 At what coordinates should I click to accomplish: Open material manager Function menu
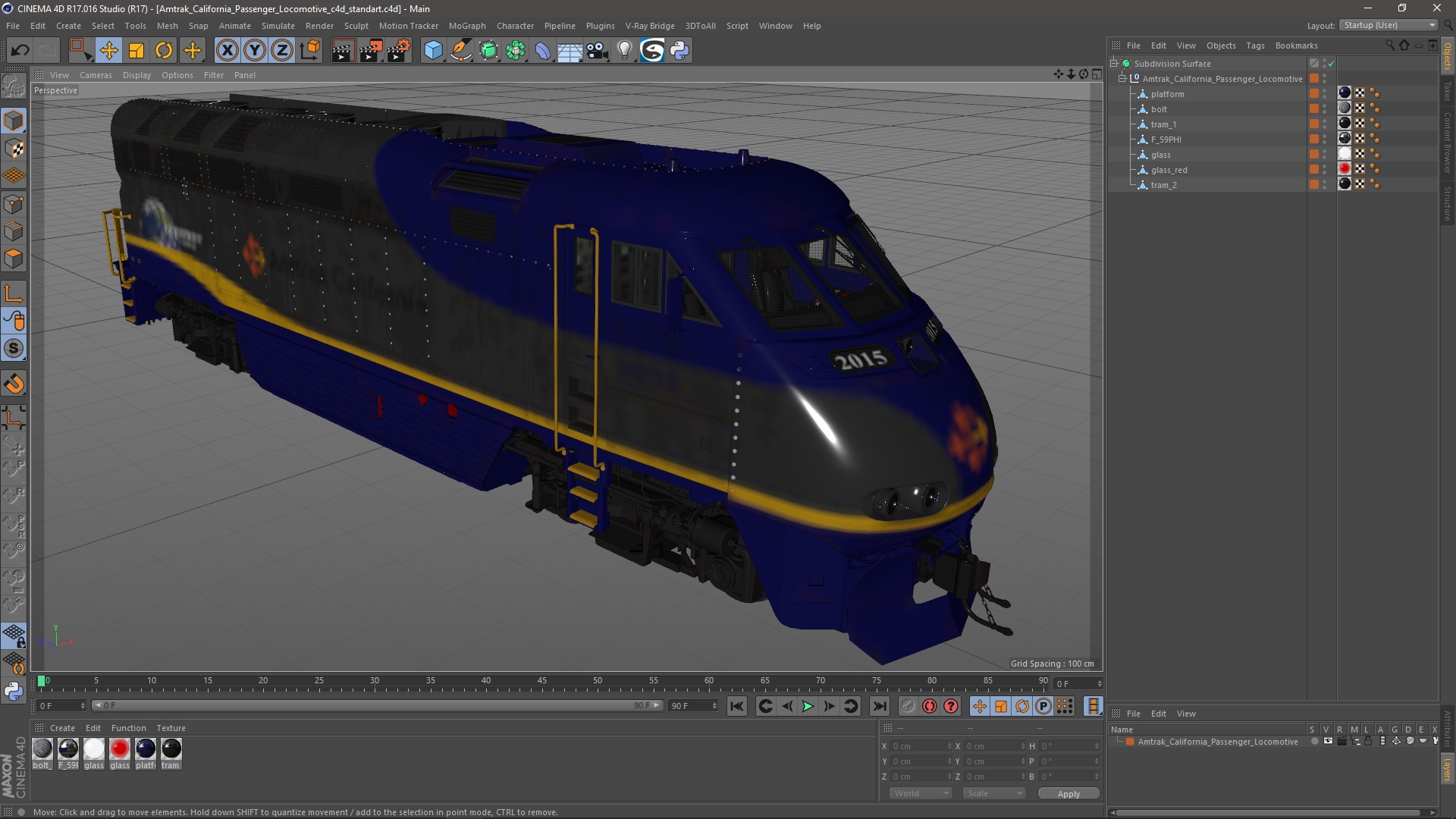(x=128, y=728)
